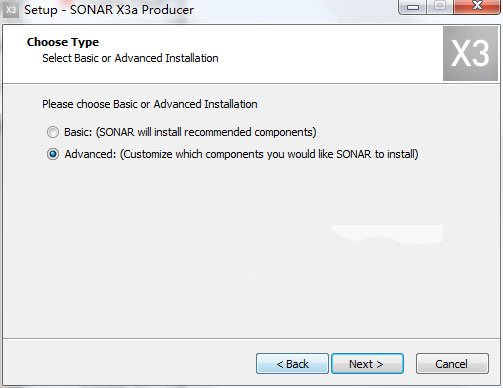Click the X3 icon in the title bar

click(x=11, y=10)
